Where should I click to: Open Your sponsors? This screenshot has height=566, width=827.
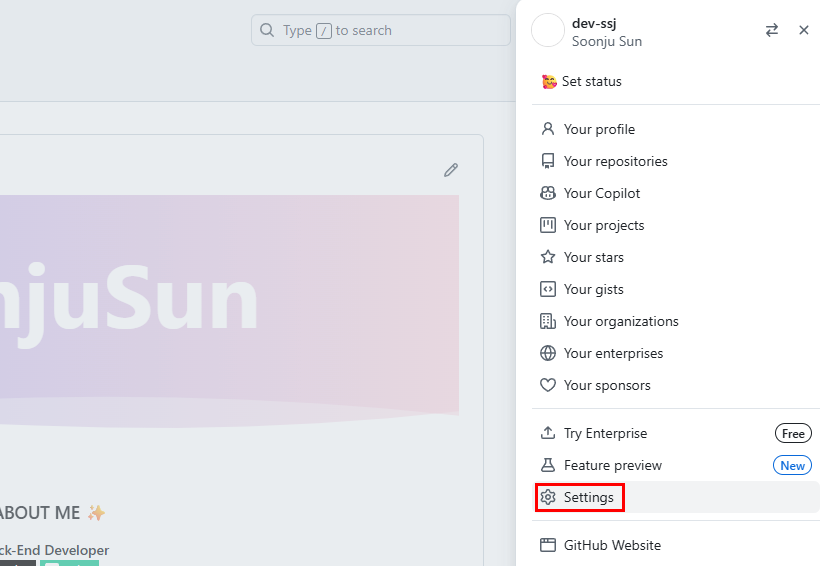(676, 386)
